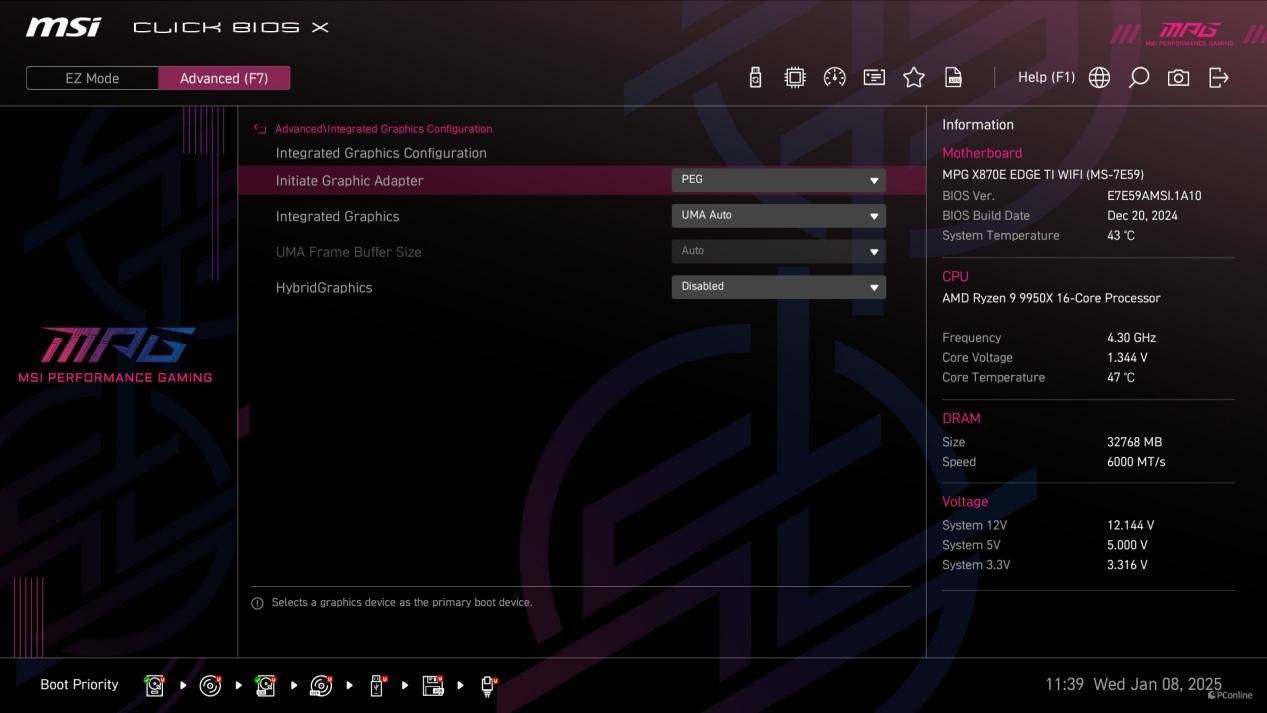Open the language globe icon

tap(1099, 78)
